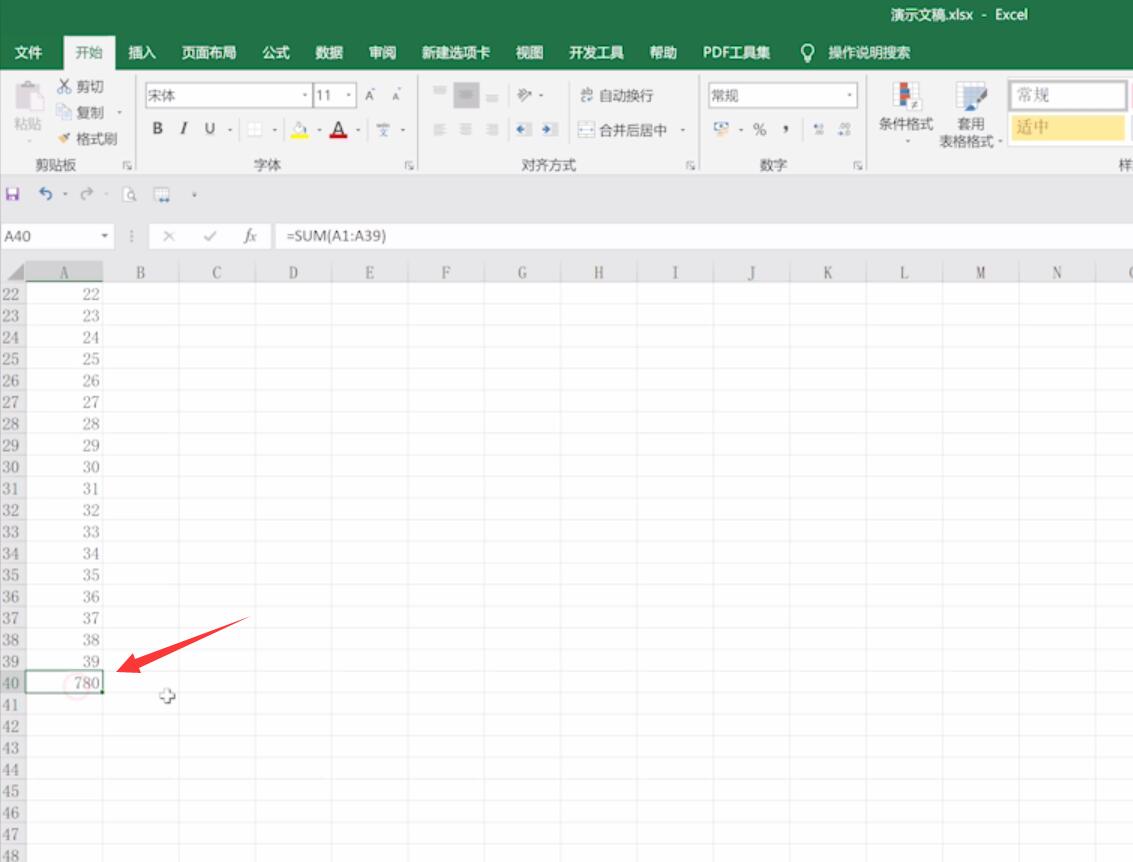Click the increase indent icon
Image resolution: width=1133 pixels, height=862 pixels.
[x=549, y=129]
